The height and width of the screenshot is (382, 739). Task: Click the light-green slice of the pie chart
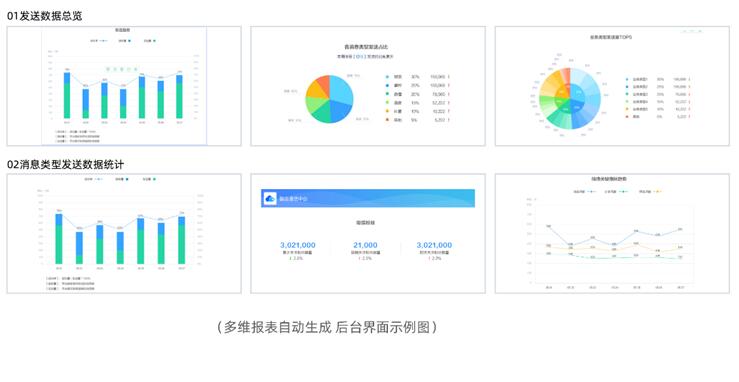coord(314,105)
